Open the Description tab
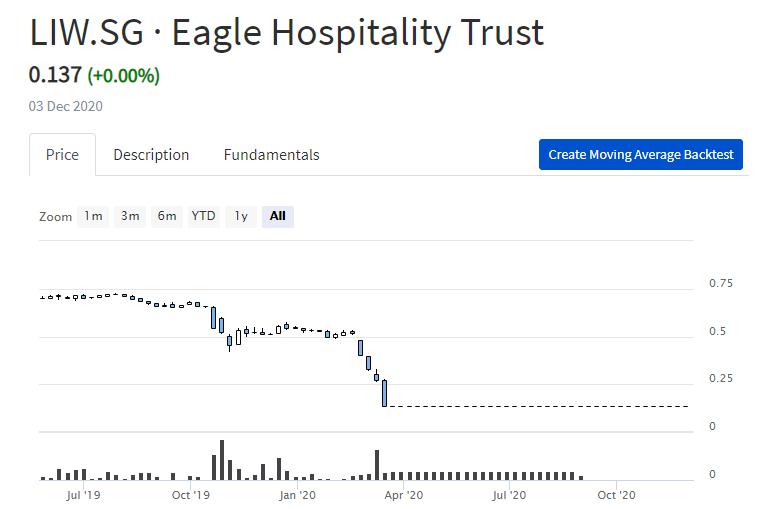This screenshot has height=509, width=778. pos(151,155)
